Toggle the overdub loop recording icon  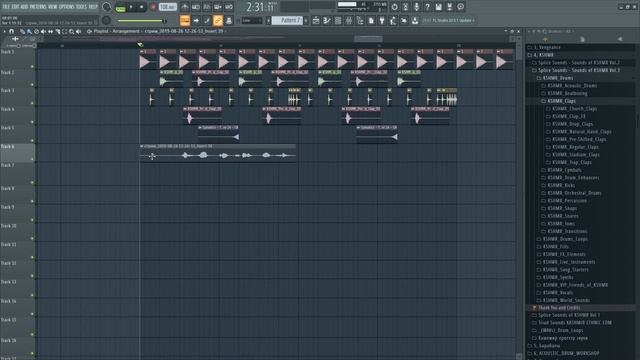coord(218,7)
